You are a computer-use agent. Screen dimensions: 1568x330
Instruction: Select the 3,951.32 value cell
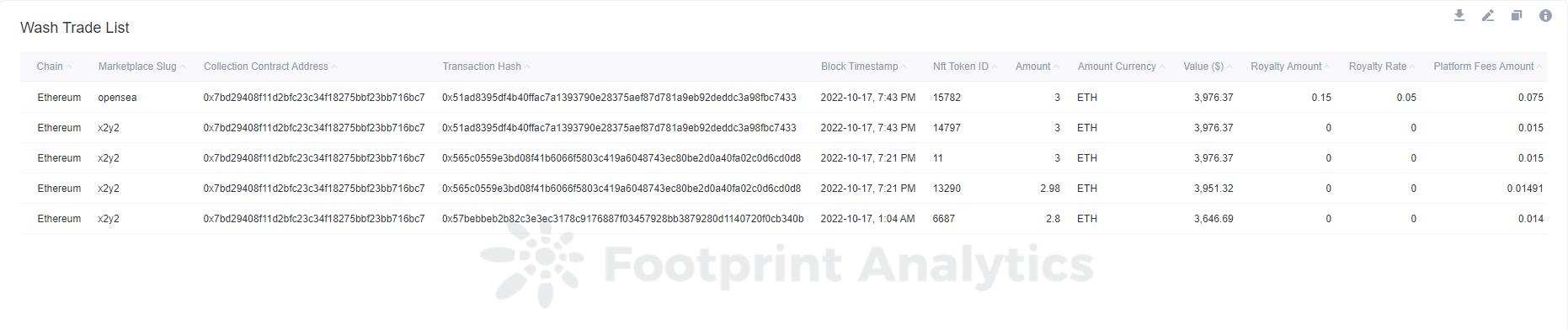click(1213, 189)
